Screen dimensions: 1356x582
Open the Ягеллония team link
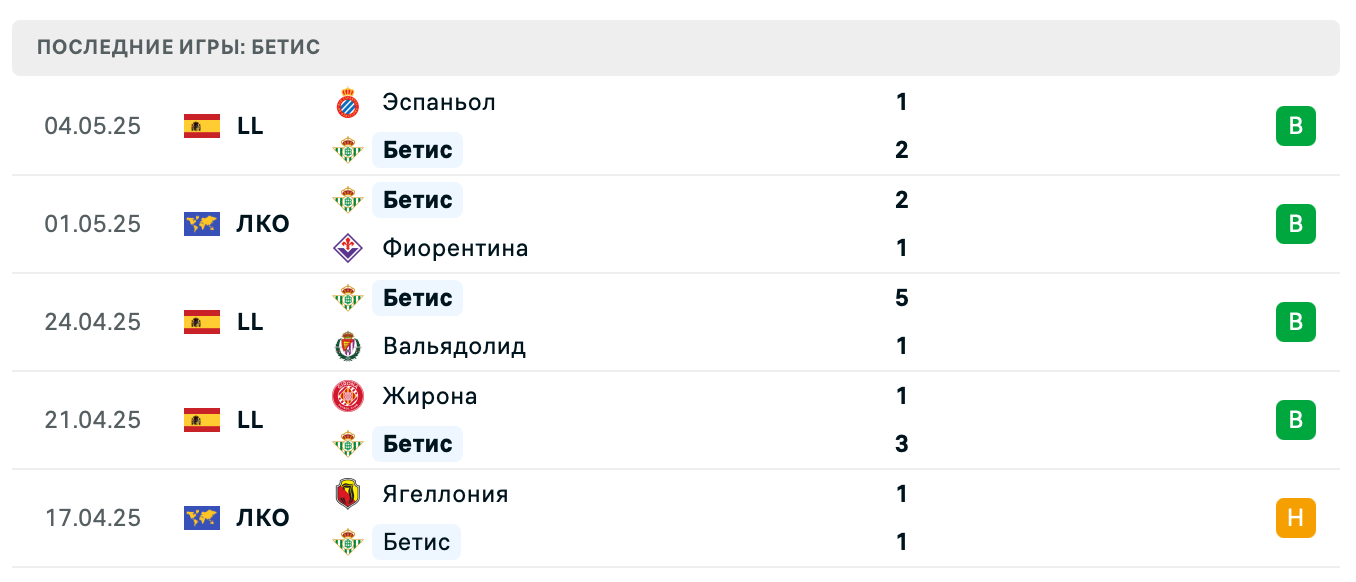[445, 494]
